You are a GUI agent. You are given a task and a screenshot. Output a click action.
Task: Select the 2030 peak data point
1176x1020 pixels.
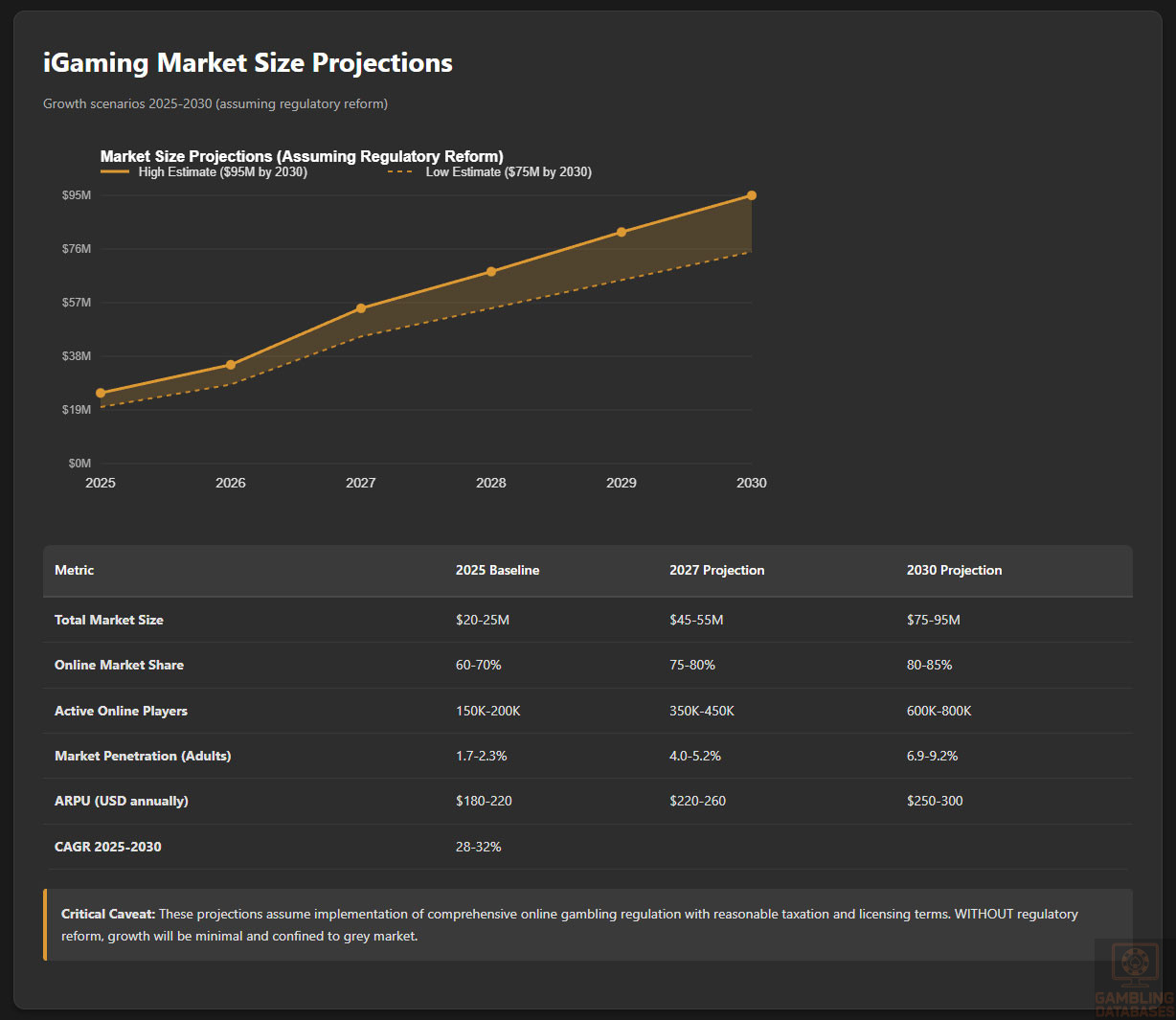pos(752,195)
